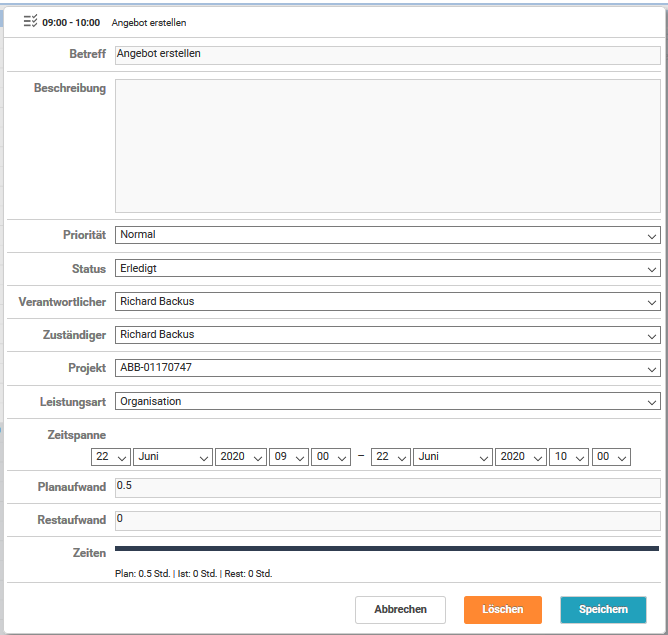Click the Betreff text field
Image resolution: width=668 pixels, height=635 pixels.
[387, 55]
